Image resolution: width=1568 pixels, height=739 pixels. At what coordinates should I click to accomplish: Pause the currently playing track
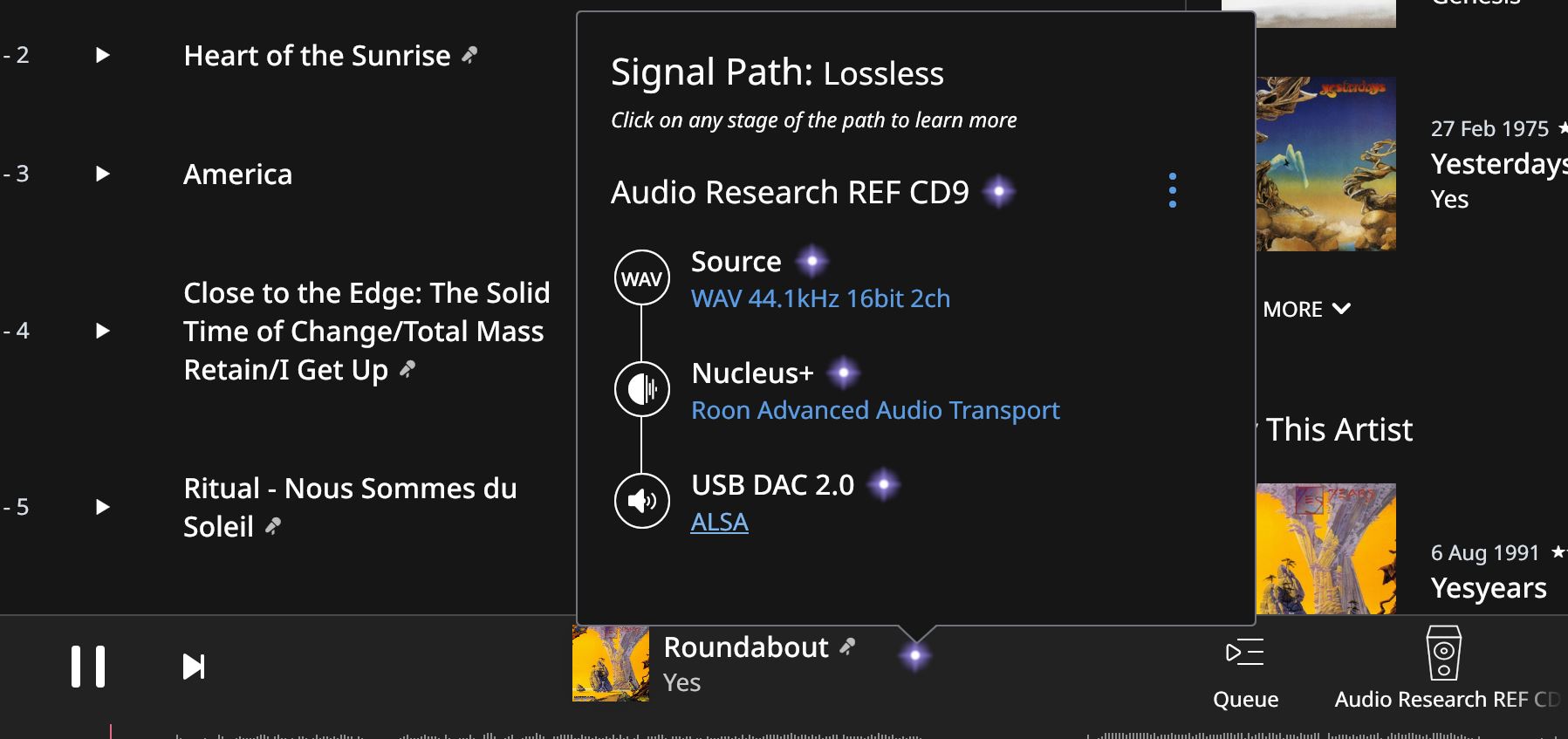(x=88, y=667)
